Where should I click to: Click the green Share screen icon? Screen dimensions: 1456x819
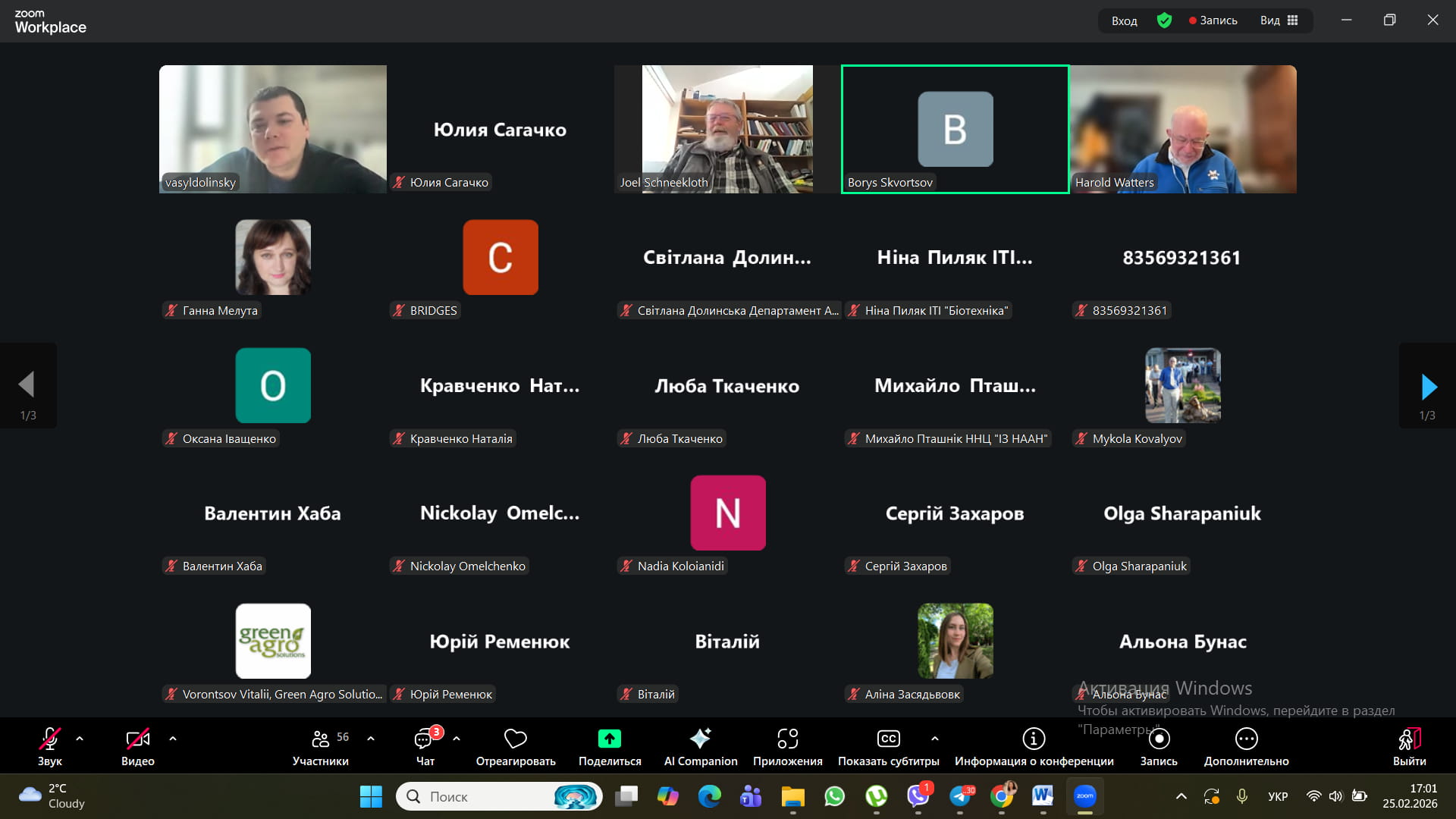pyautogui.click(x=610, y=739)
